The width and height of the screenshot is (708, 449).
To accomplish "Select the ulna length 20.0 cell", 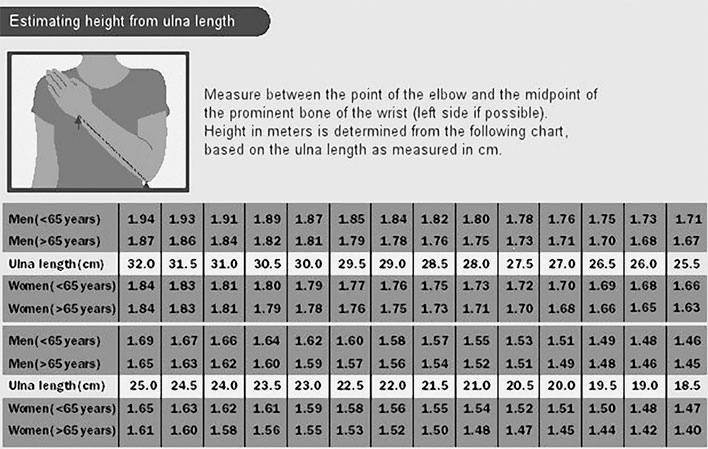I will tap(559, 385).
